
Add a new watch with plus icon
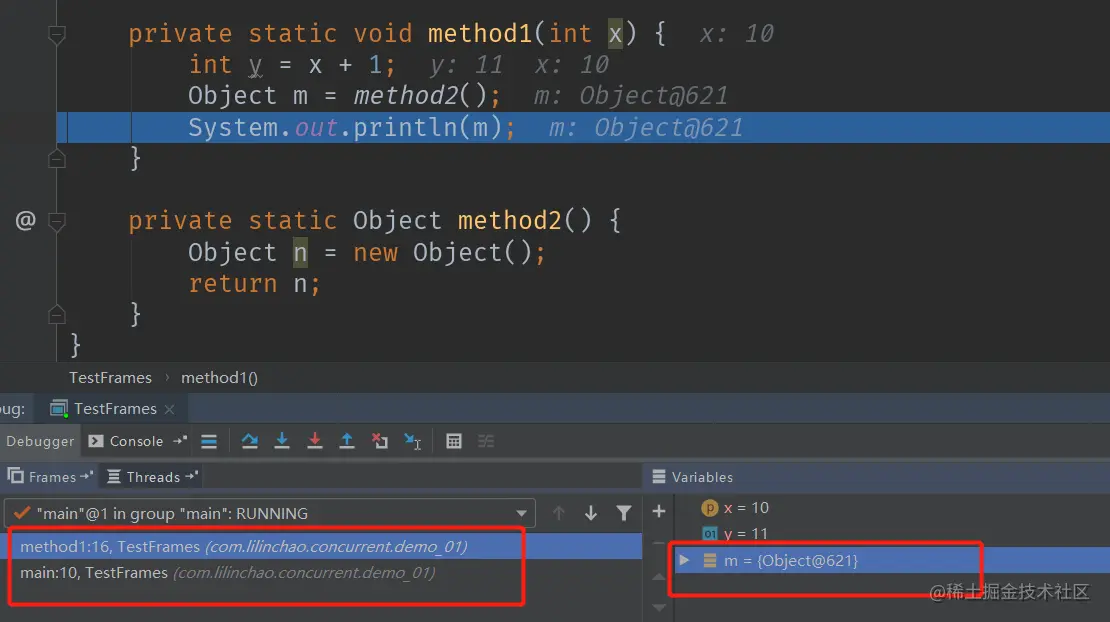coord(658,511)
